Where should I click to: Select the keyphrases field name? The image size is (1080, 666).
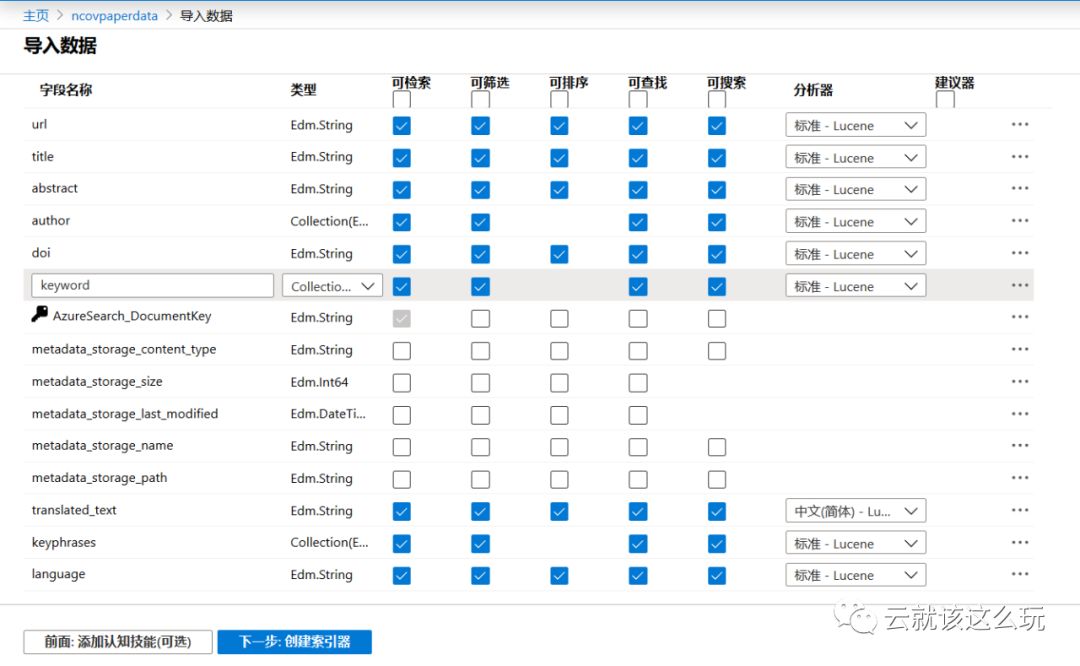point(63,543)
